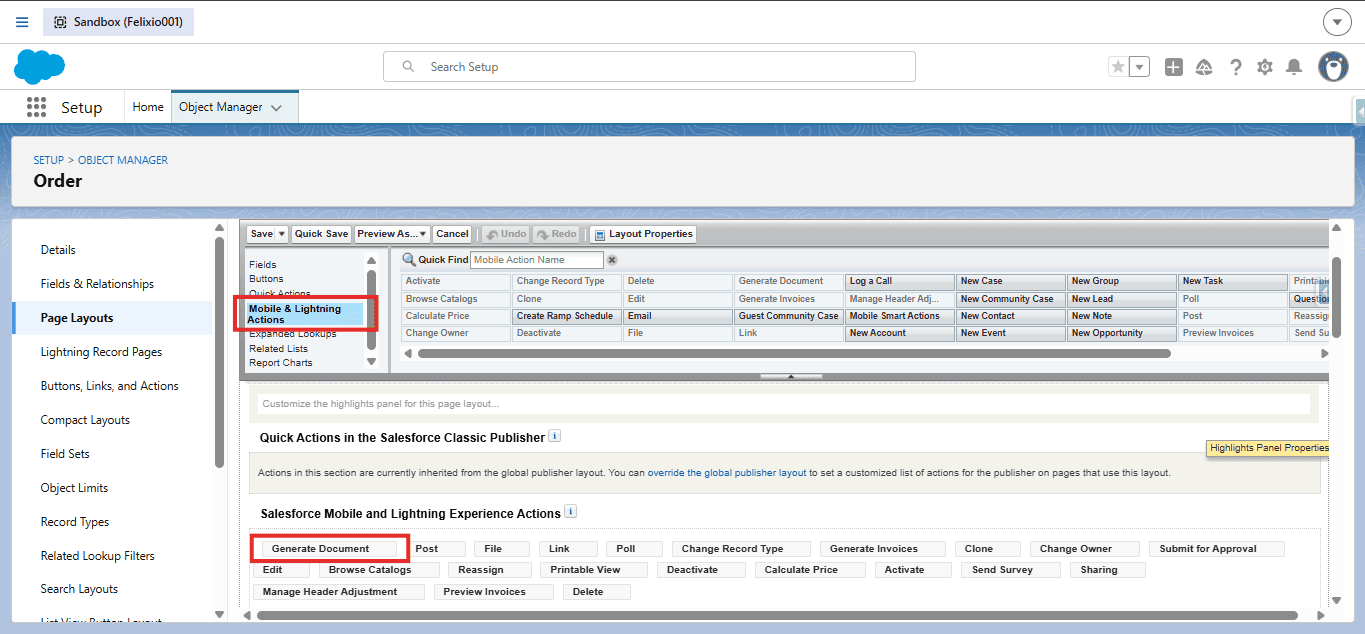This screenshot has width=1365, height=634.
Task: Click the palette's horizontal scroll left arrow
Action: tap(406, 353)
